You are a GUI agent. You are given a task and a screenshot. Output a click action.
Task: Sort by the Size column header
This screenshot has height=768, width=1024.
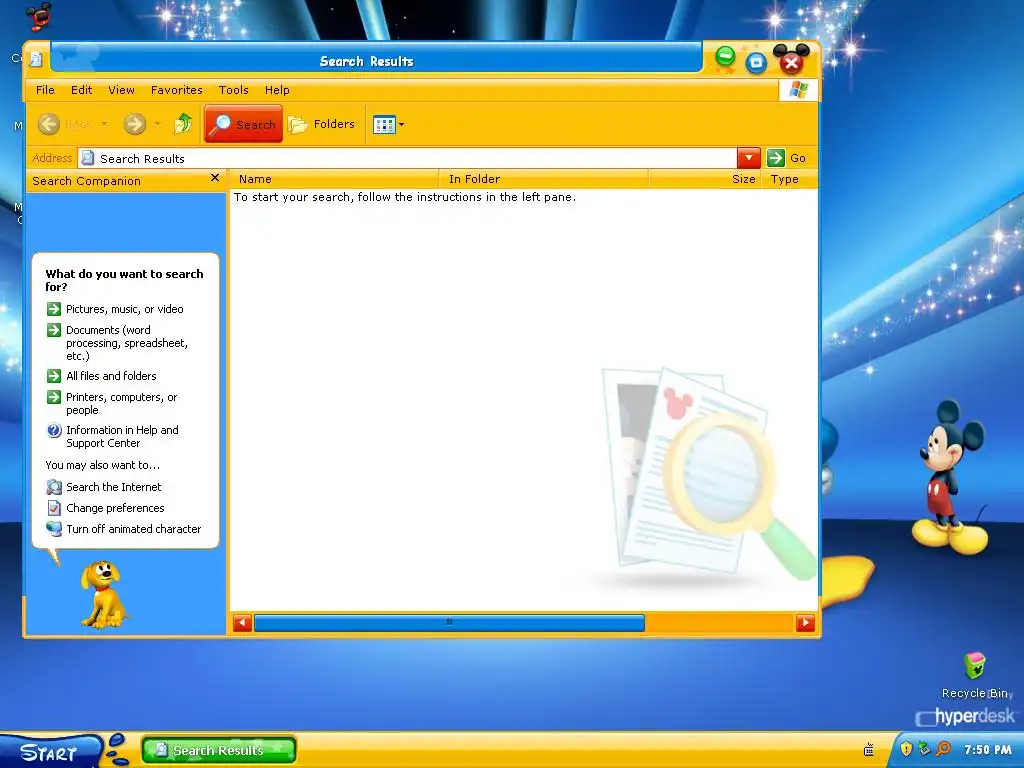click(x=705, y=179)
